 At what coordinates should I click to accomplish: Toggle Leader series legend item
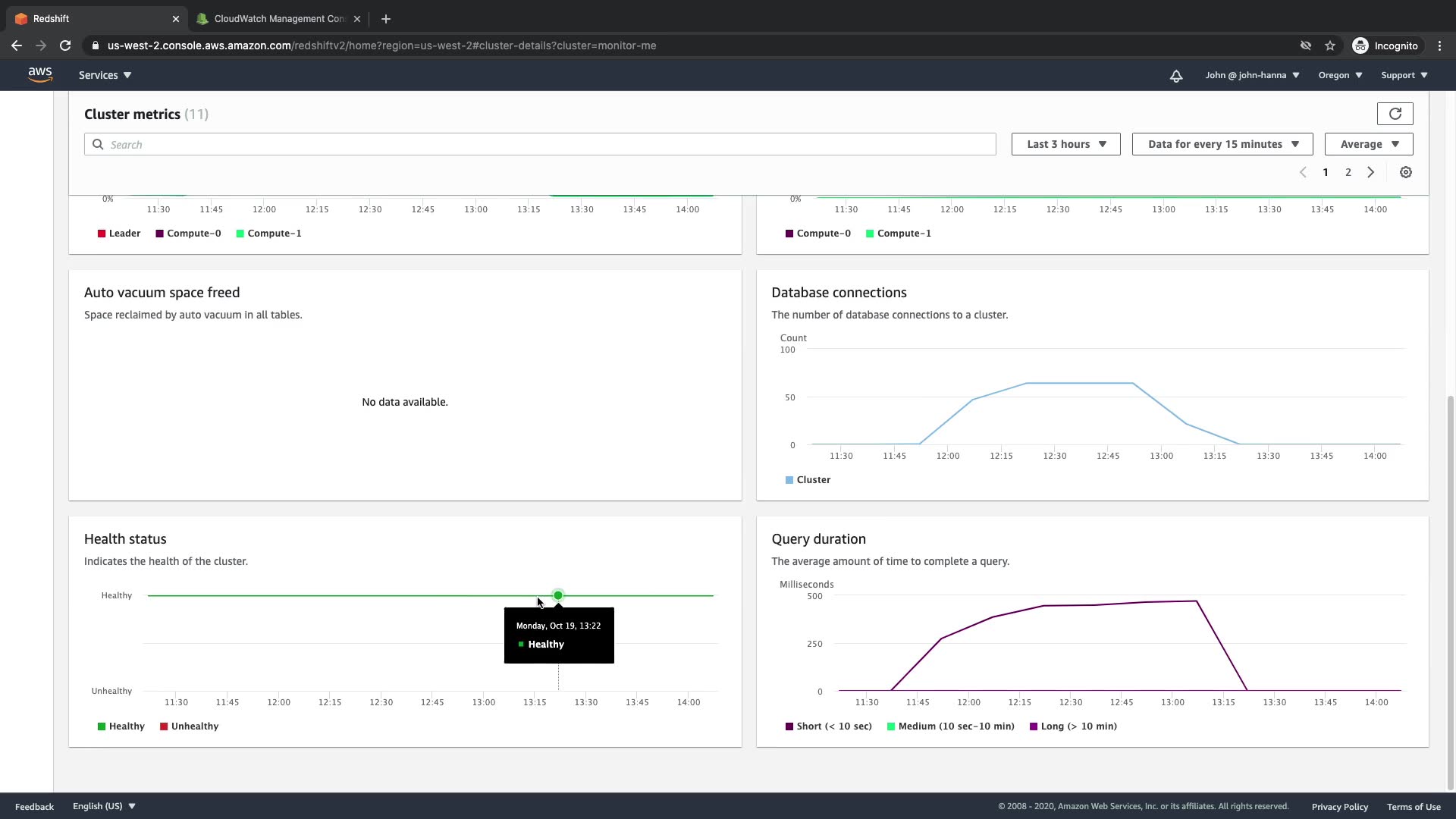coord(119,233)
